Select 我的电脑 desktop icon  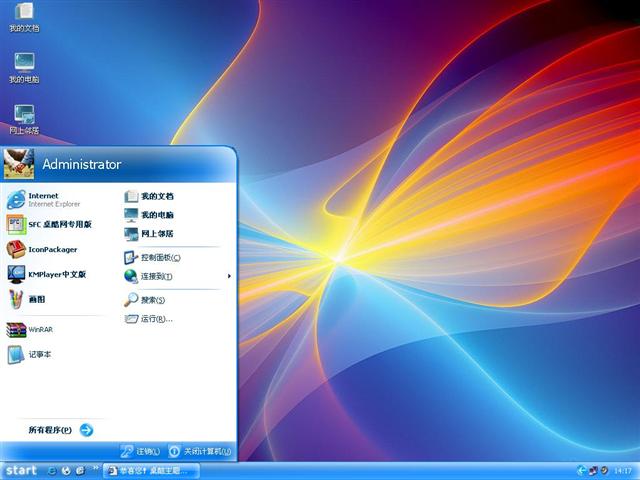tap(24, 68)
